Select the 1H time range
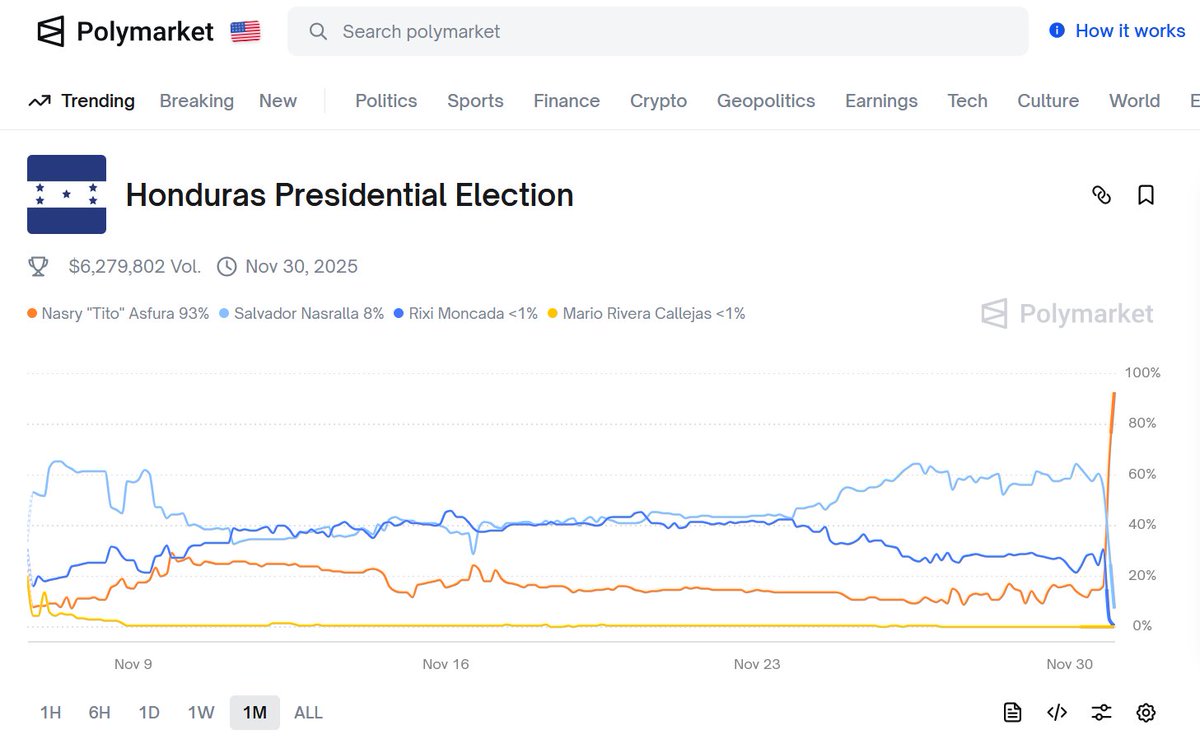The image size is (1200, 744). coord(50,712)
